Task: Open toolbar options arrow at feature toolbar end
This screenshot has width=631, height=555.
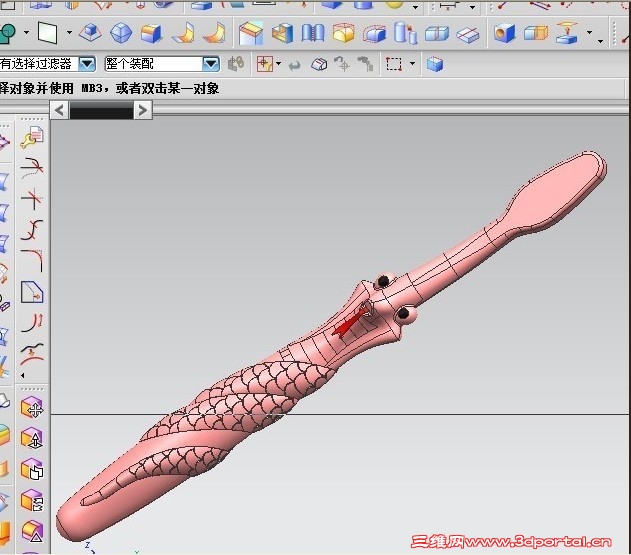Action: coord(600,41)
